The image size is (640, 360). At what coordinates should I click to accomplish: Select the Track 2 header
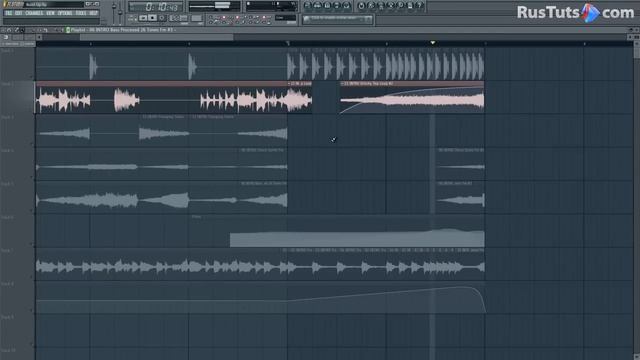pyautogui.click(x=18, y=97)
